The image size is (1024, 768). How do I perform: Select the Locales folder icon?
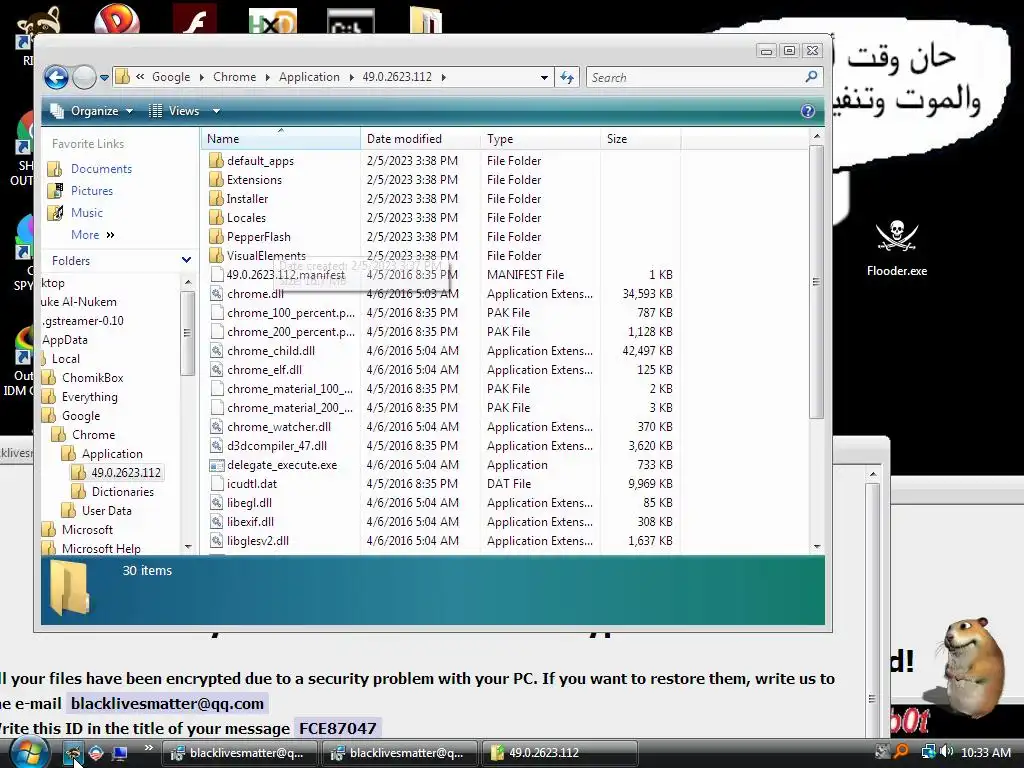click(216, 217)
